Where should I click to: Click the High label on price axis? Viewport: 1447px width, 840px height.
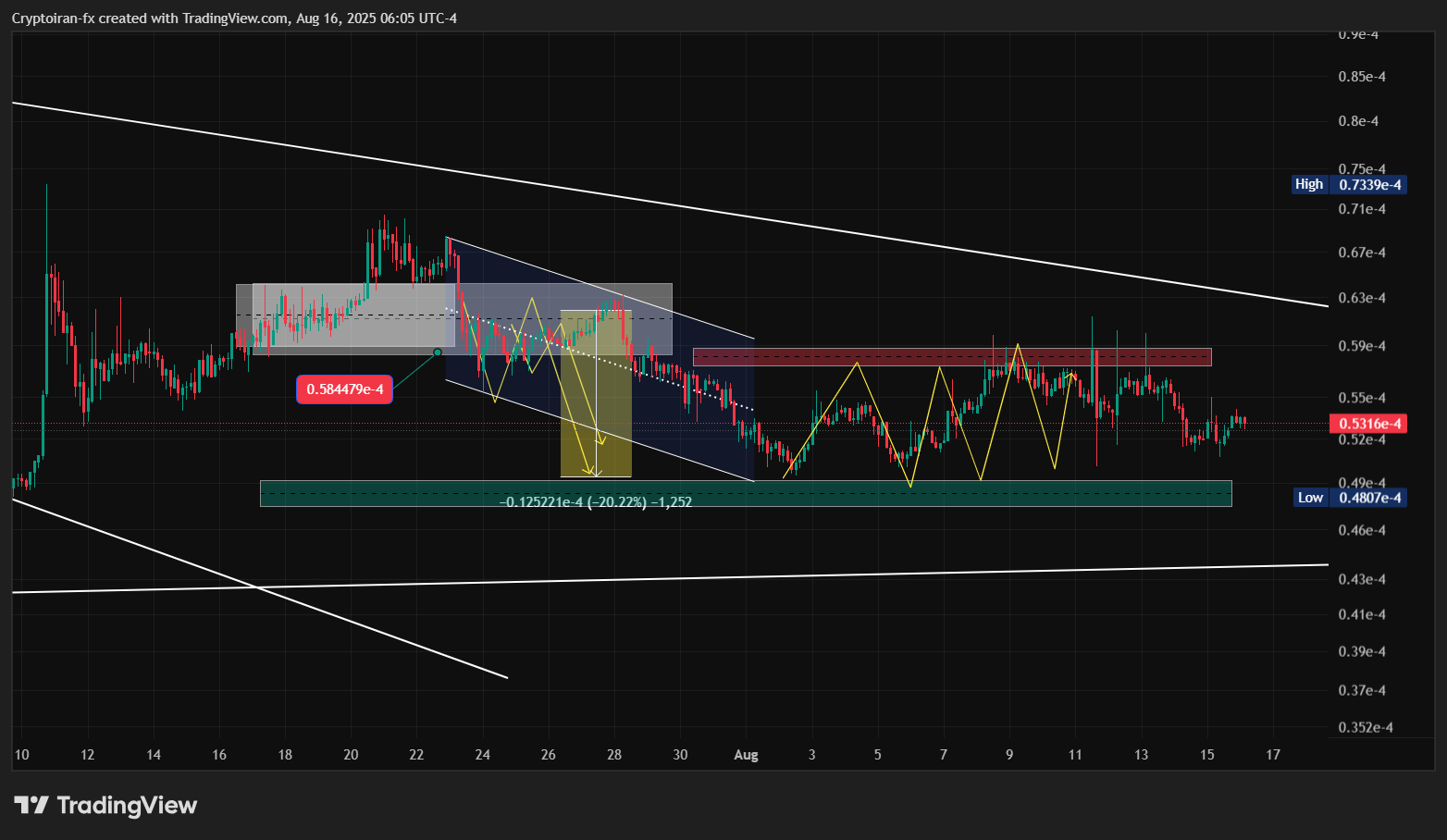point(1309,184)
